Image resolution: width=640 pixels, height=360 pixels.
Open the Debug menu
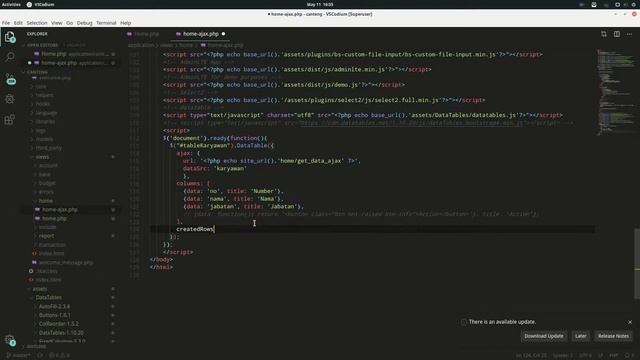[x=84, y=23]
